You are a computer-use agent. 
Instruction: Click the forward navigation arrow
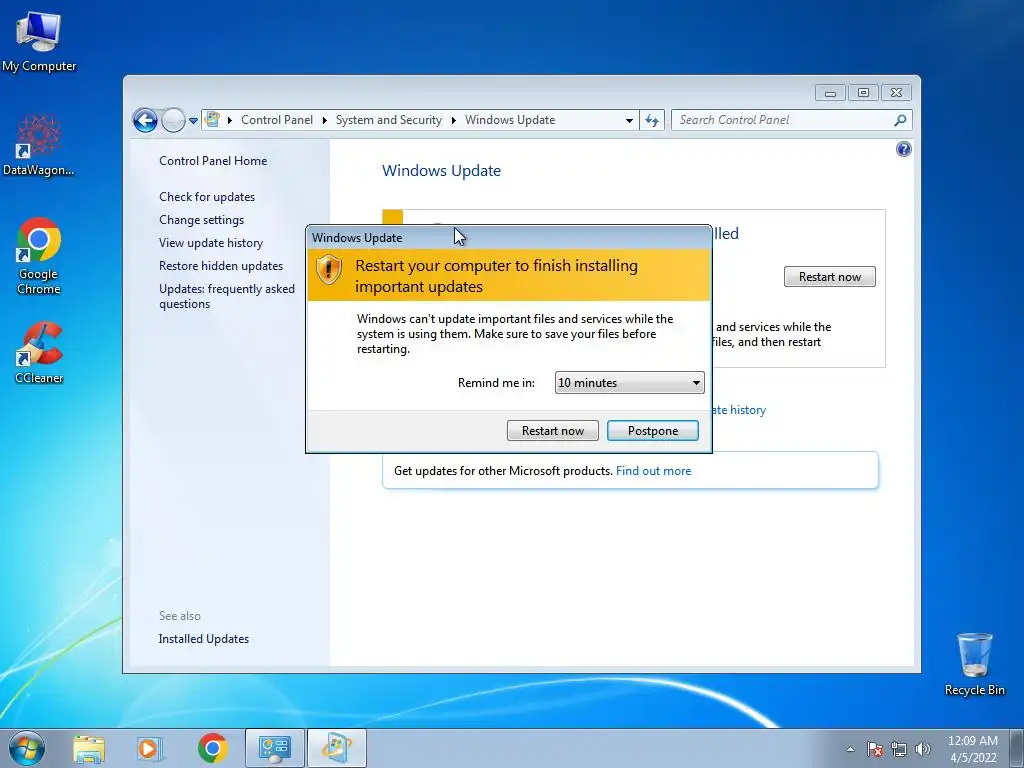(173, 120)
